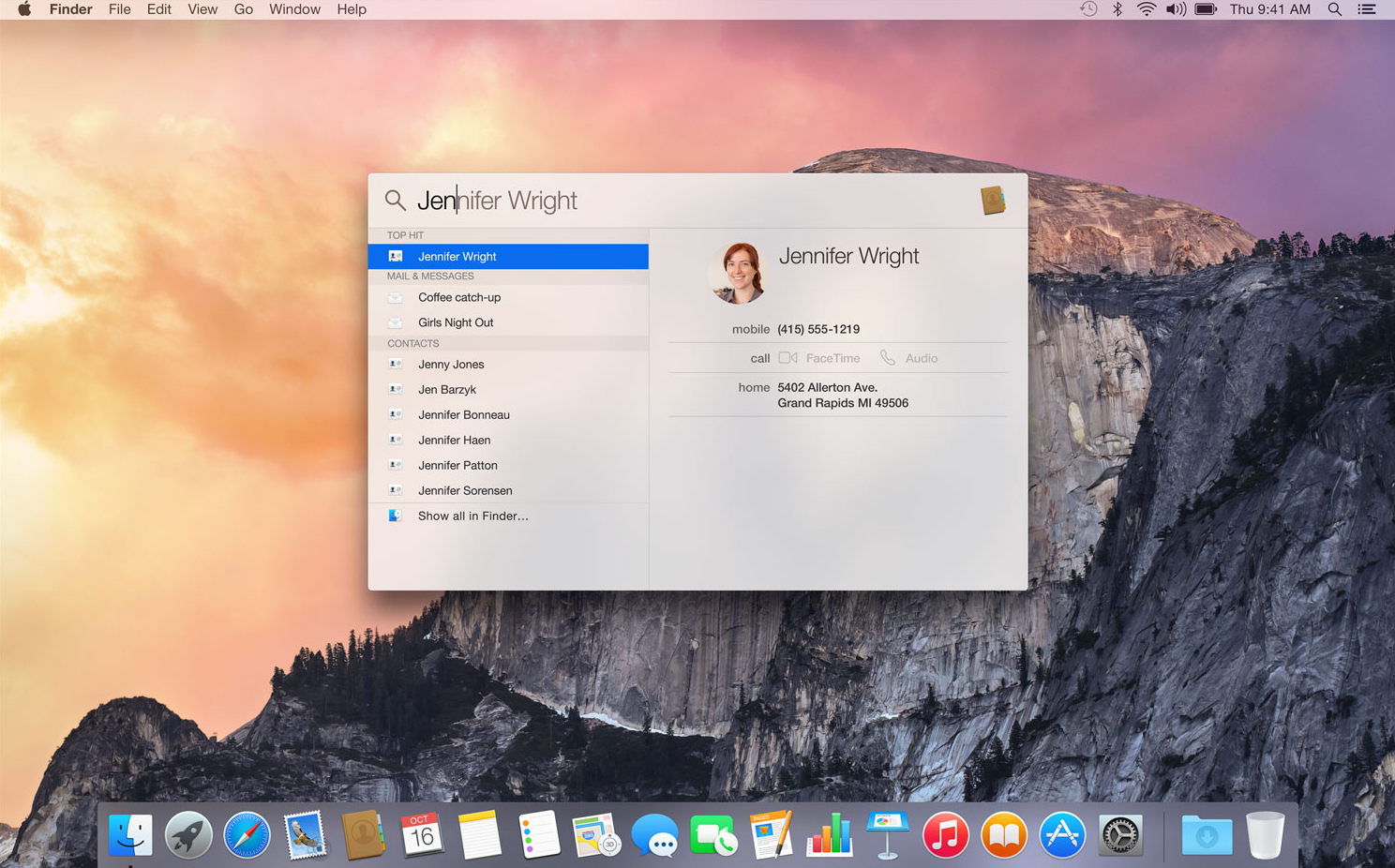The image size is (1395, 868).
Task: Select Show all in Finder
Action: pos(472,516)
